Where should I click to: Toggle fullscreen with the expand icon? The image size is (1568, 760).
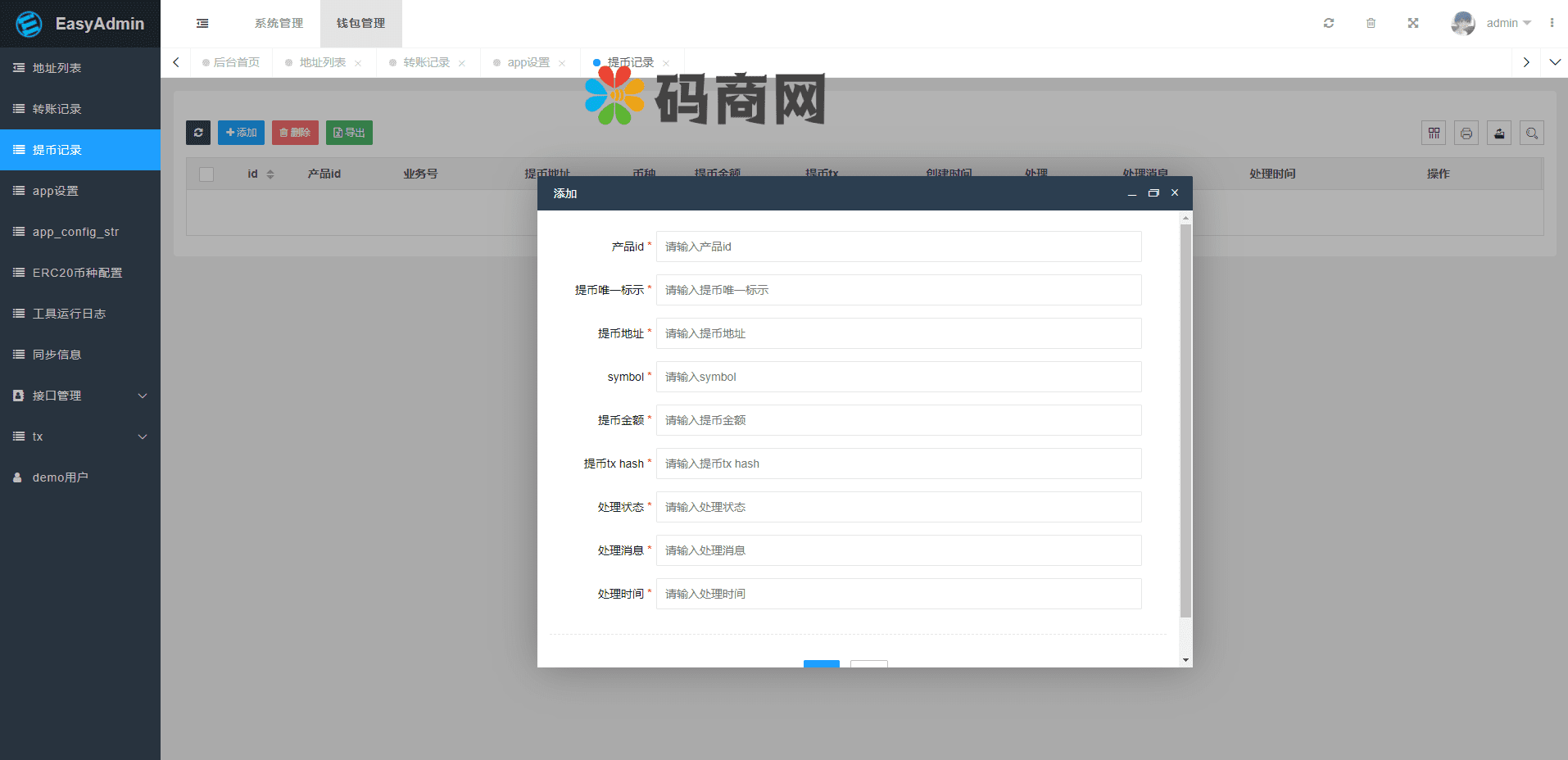[1413, 23]
